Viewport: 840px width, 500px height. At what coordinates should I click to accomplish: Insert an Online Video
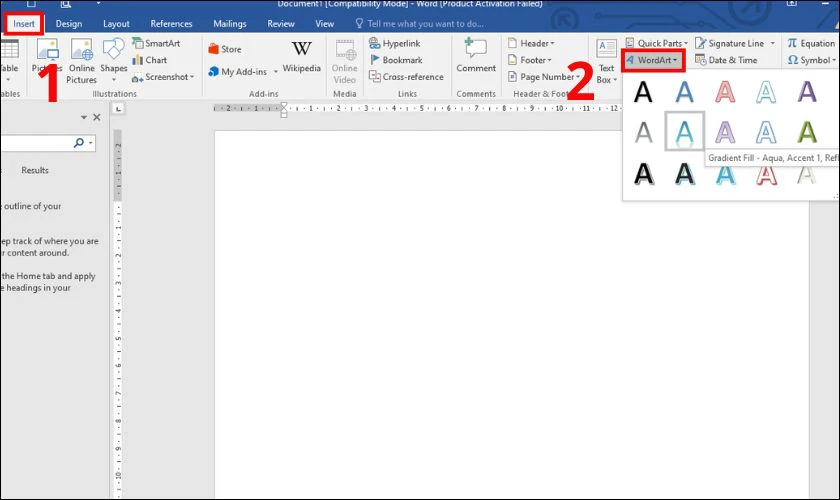click(x=344, y=61)
